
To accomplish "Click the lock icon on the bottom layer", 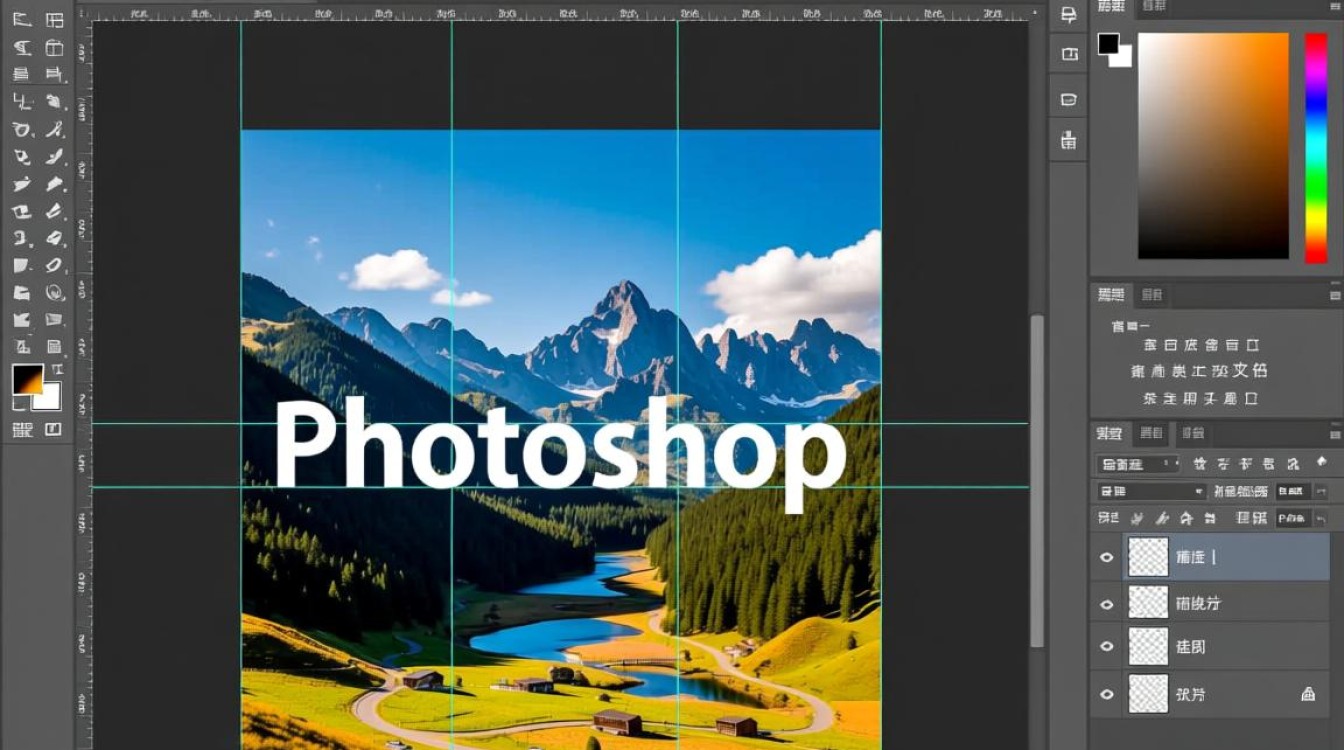I will [x=1307, y=693].
